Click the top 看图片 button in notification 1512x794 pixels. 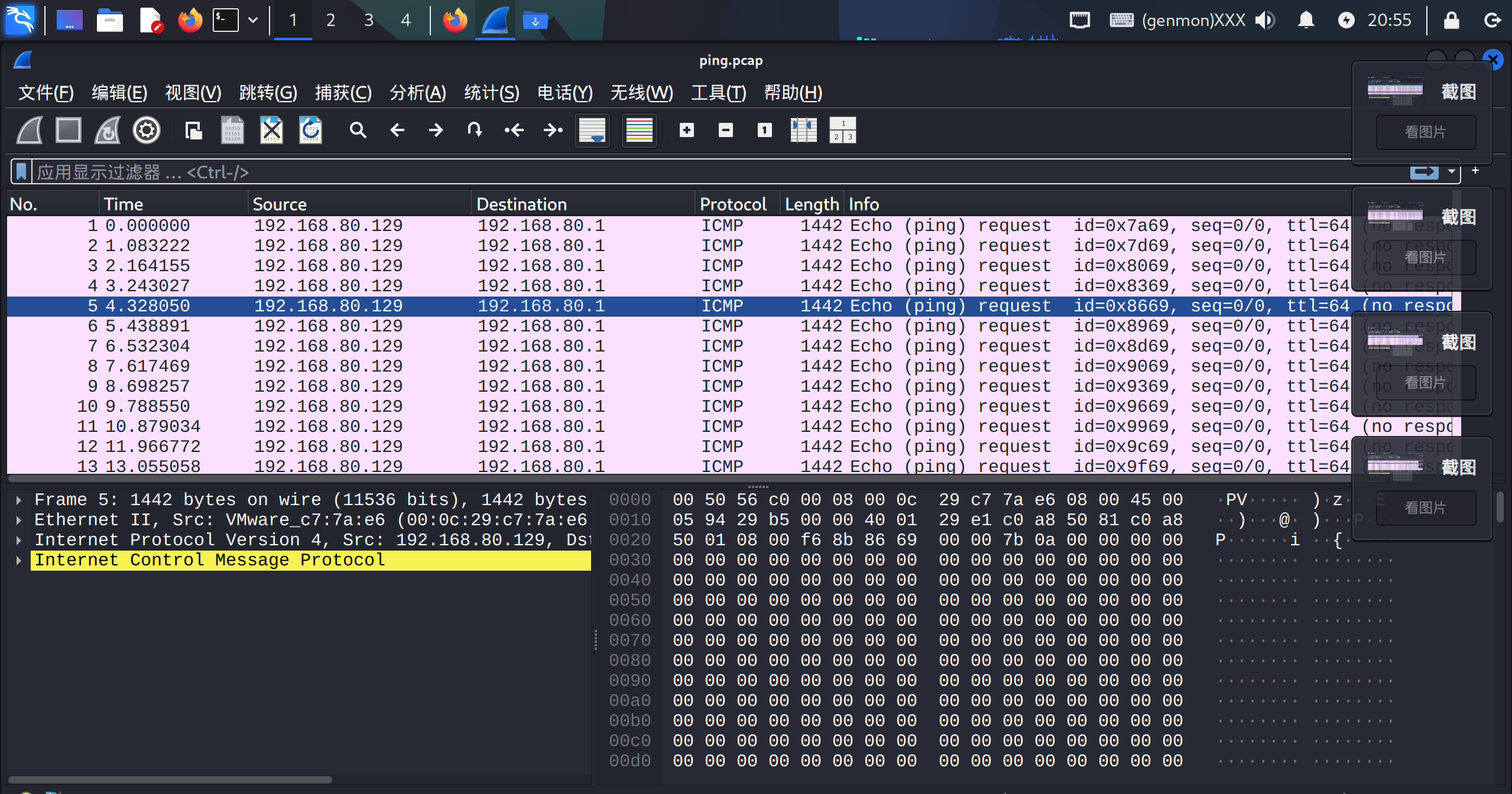(x=1425, y=132)
